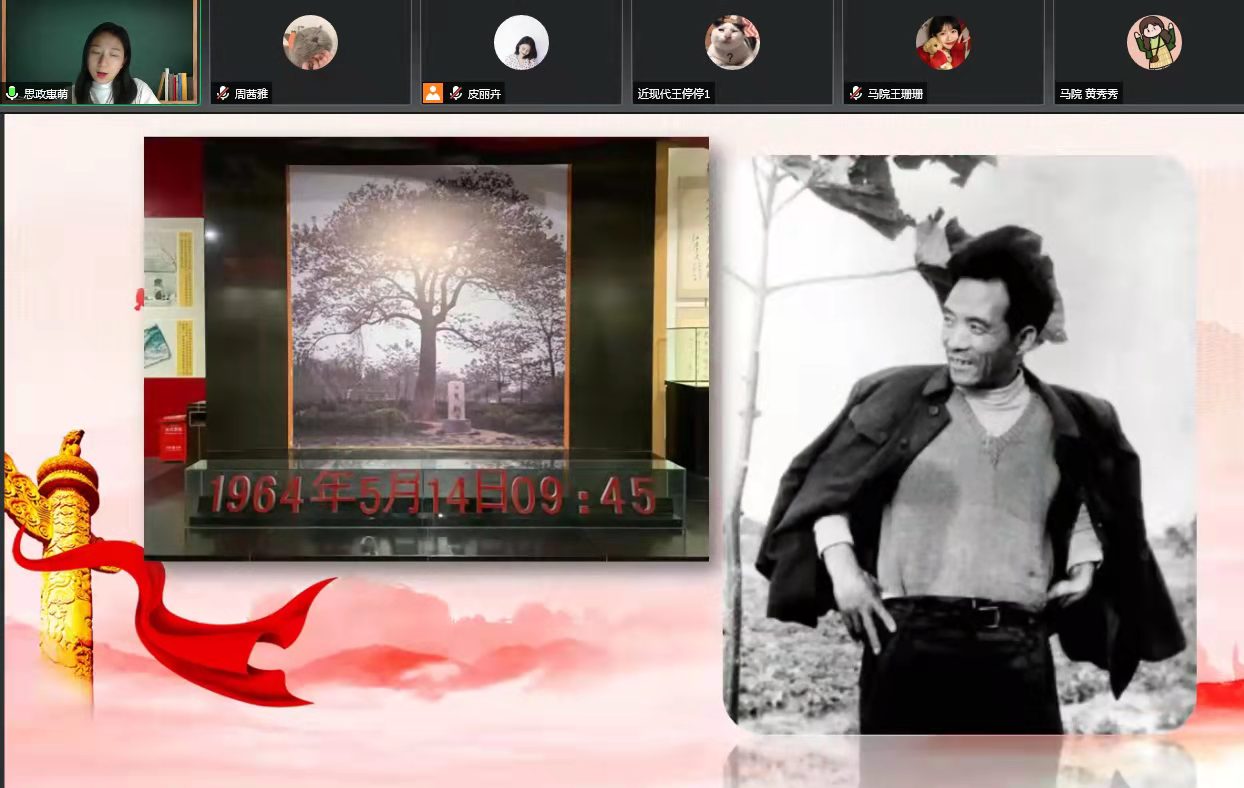Click the muted microphone icon beside 周茜雅
Image resolution: width=1244 pixels, height=788 pixels.
pos(223,93)
